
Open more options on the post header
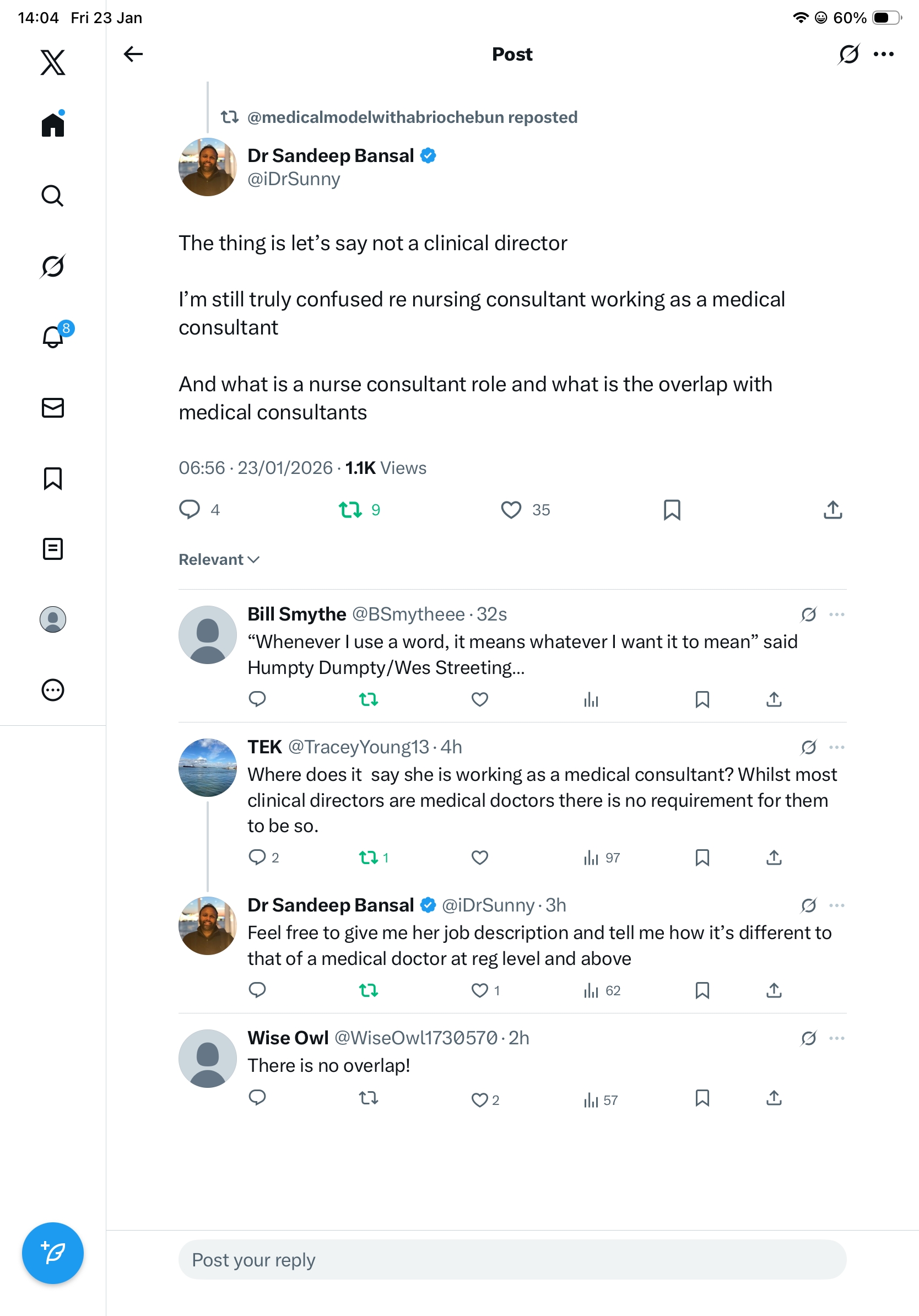(x=884, y=55)
